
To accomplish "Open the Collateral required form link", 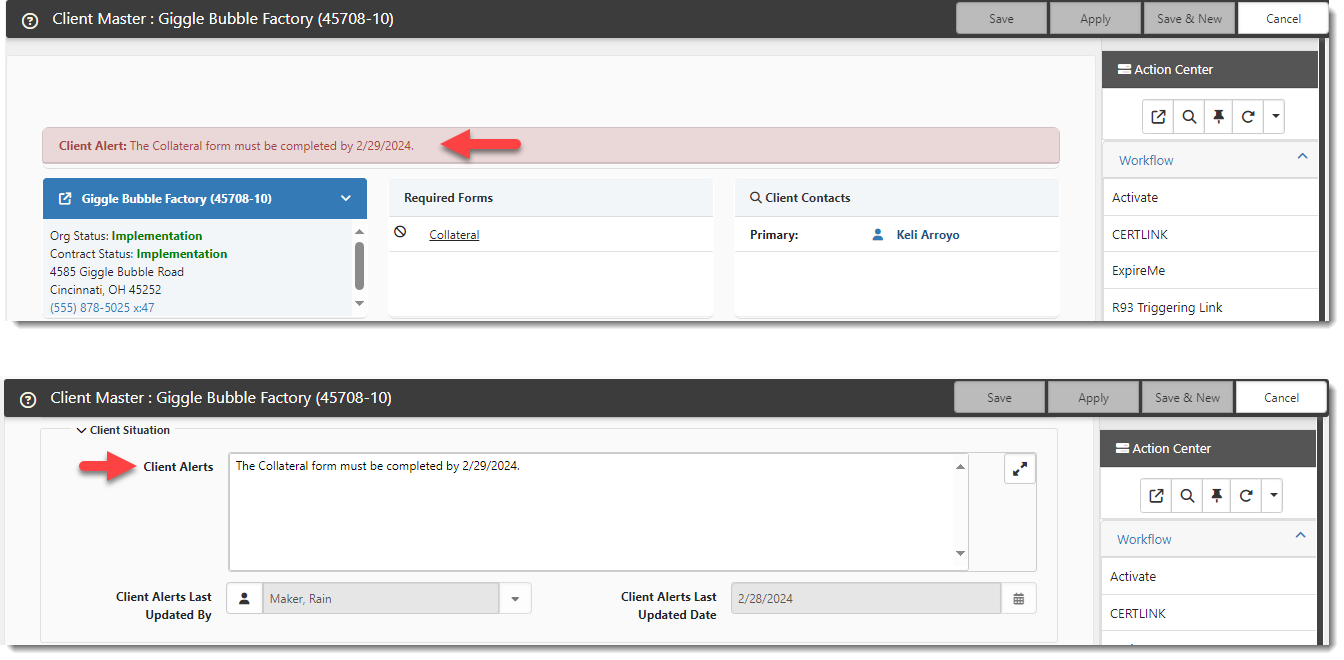I will pyautogui.click(x=454, y=235).
